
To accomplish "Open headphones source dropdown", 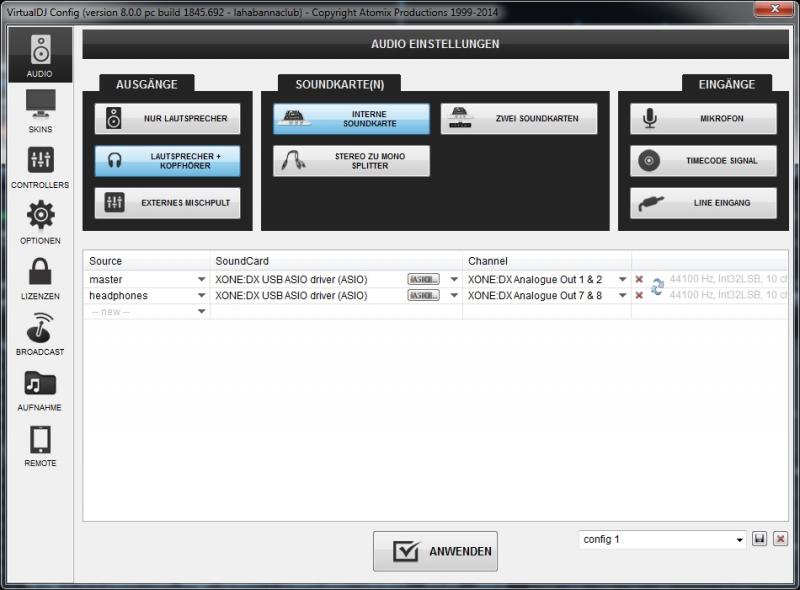I will pyautogui.click(x=202, y=296).
